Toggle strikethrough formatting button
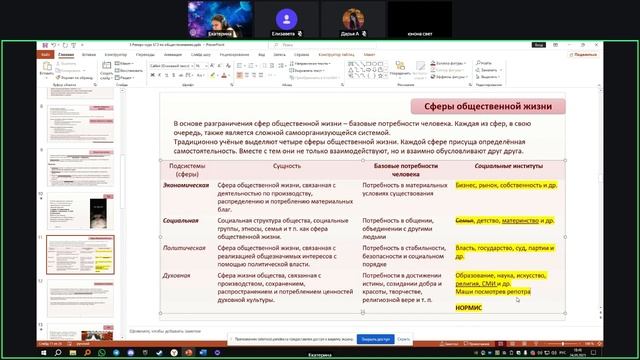Viewport: 640px width, 360px height. click(180, 75)
